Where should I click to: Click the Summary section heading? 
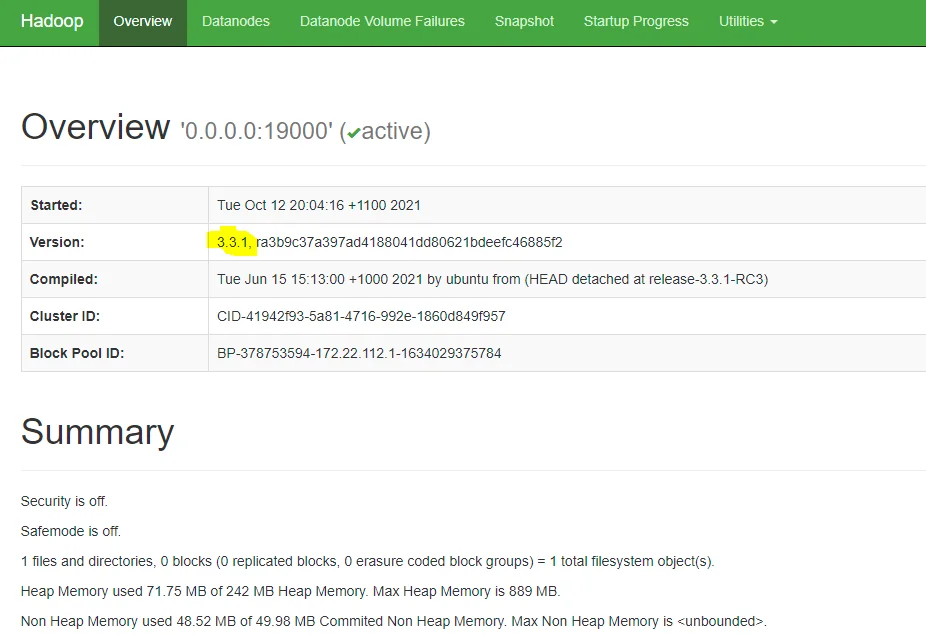(x=97, y=432)
